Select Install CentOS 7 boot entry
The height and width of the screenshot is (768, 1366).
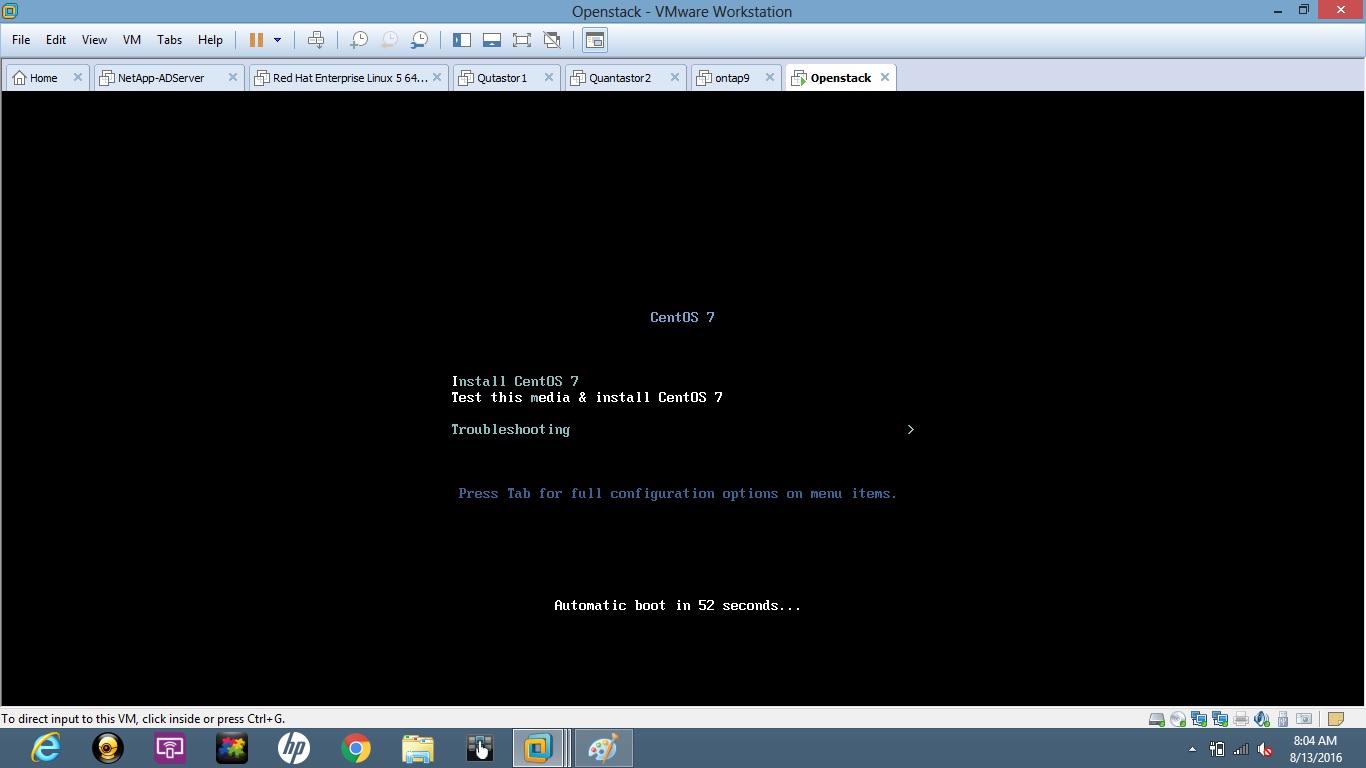pyautogui.click(x=515, y=381)
